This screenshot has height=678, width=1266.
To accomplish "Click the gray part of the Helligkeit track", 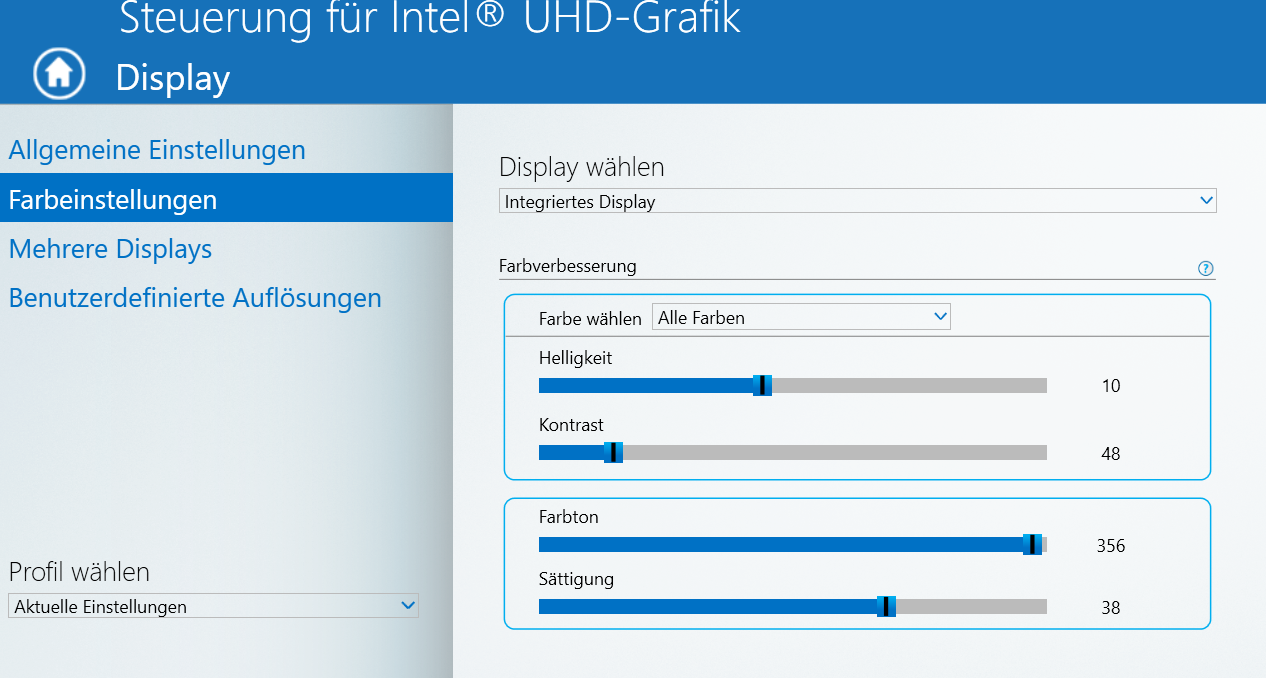I will [x=910, y=386].
